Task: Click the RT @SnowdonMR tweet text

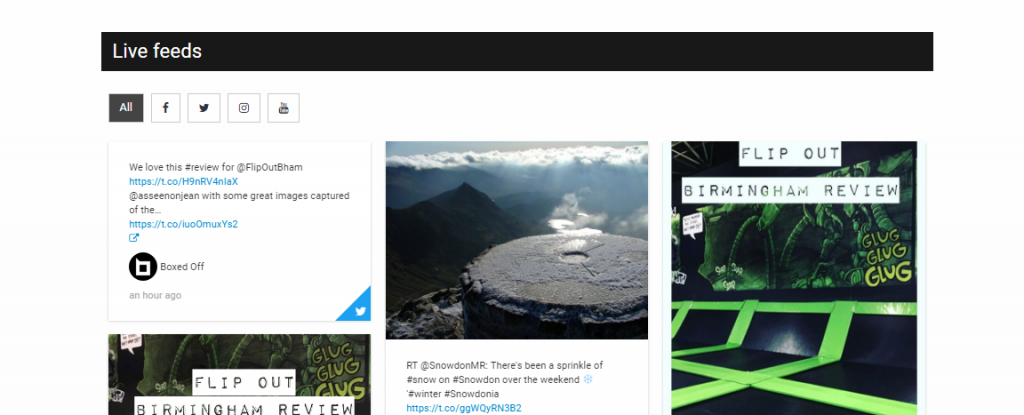Action: pos(504,380)
